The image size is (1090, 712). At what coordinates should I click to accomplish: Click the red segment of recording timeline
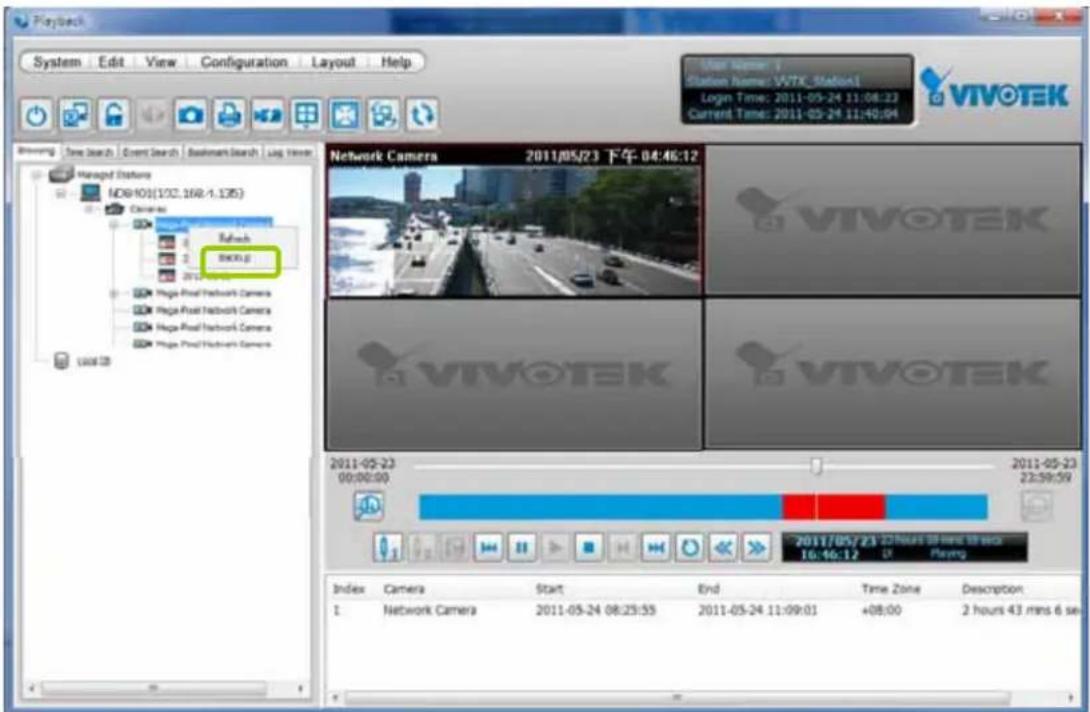click(x=833, y=507)
